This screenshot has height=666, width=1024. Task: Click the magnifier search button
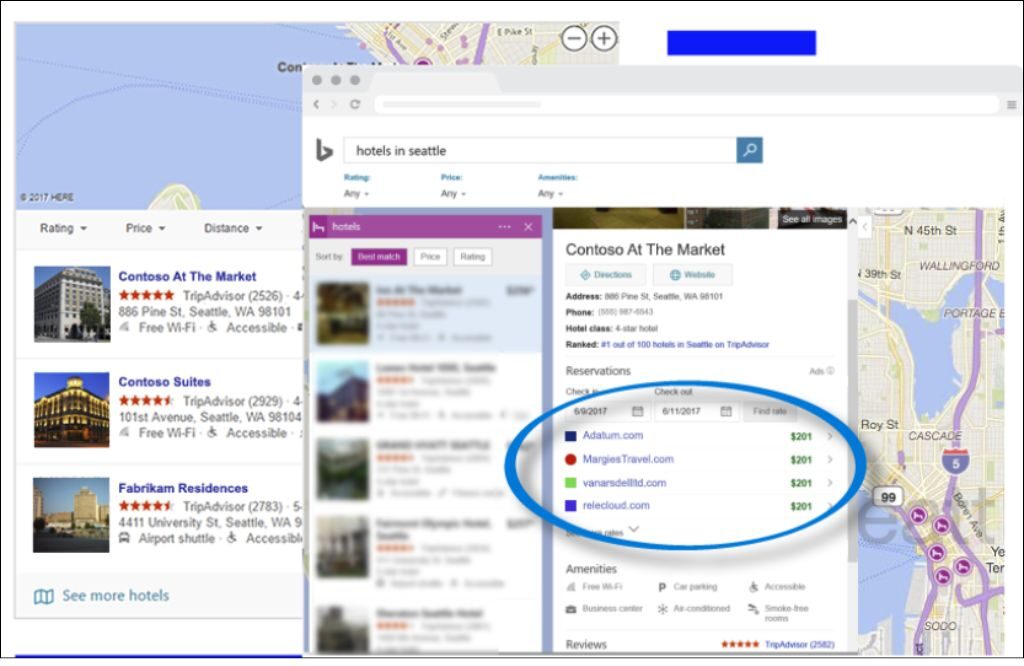pyautogui.click(x=749, y=150)
